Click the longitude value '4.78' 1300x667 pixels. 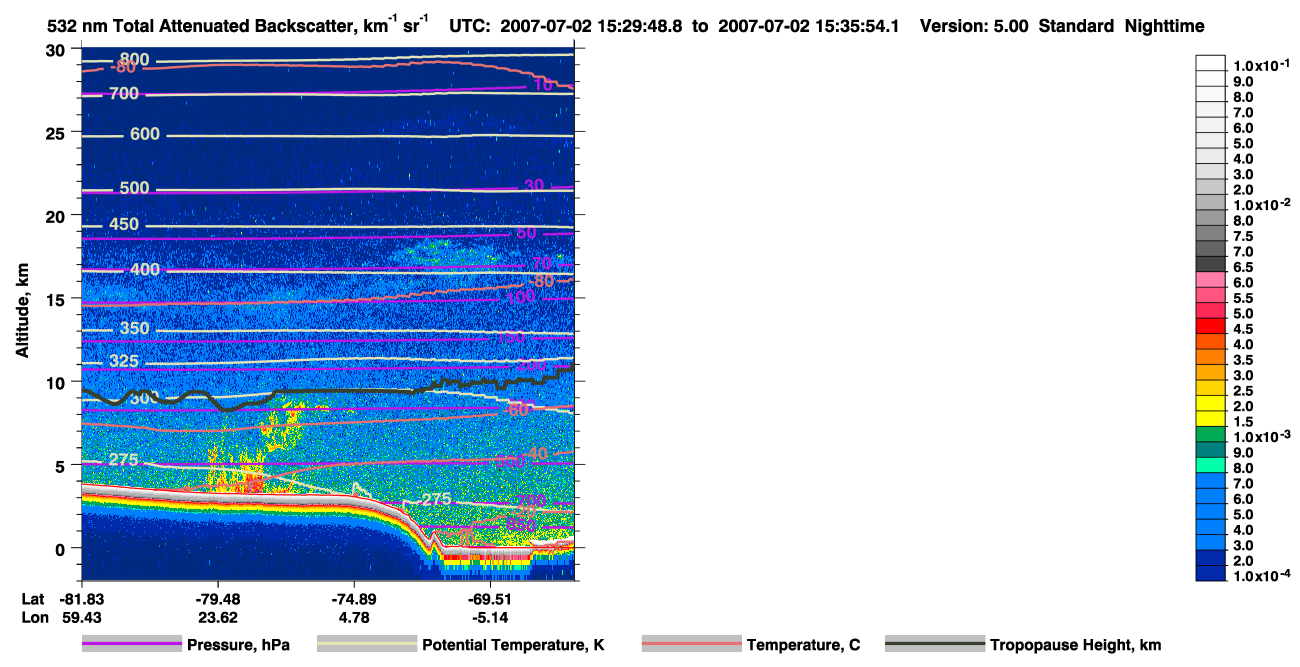pyautogui.click(x=355, y=618)
